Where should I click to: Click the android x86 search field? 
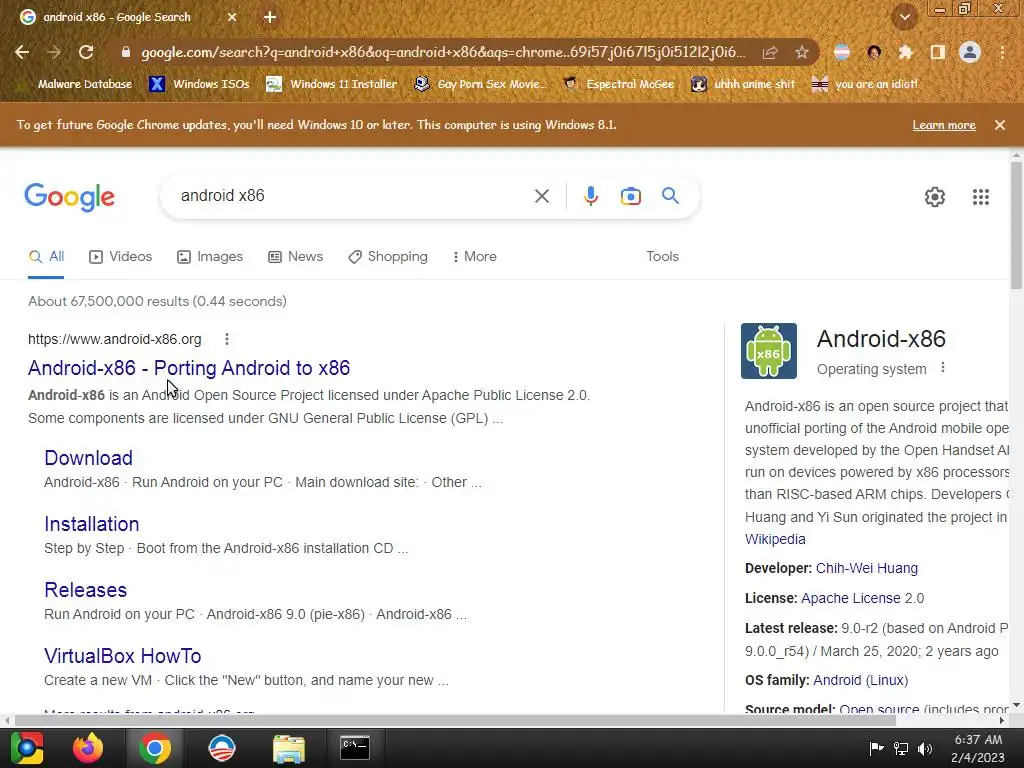coord(353,195)
